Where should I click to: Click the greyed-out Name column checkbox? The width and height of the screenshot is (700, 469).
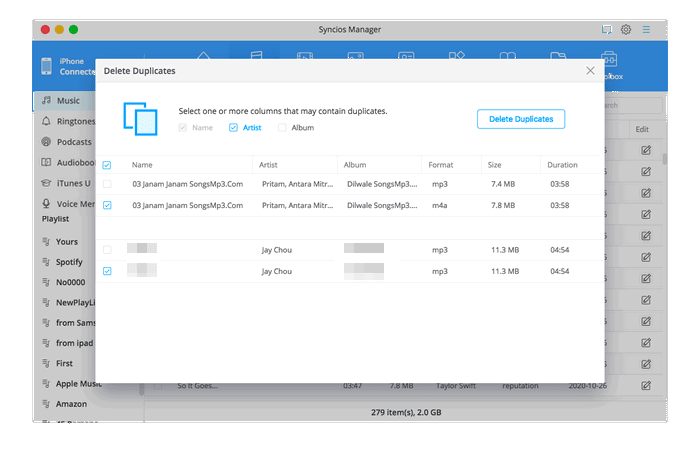click(183, 128)
